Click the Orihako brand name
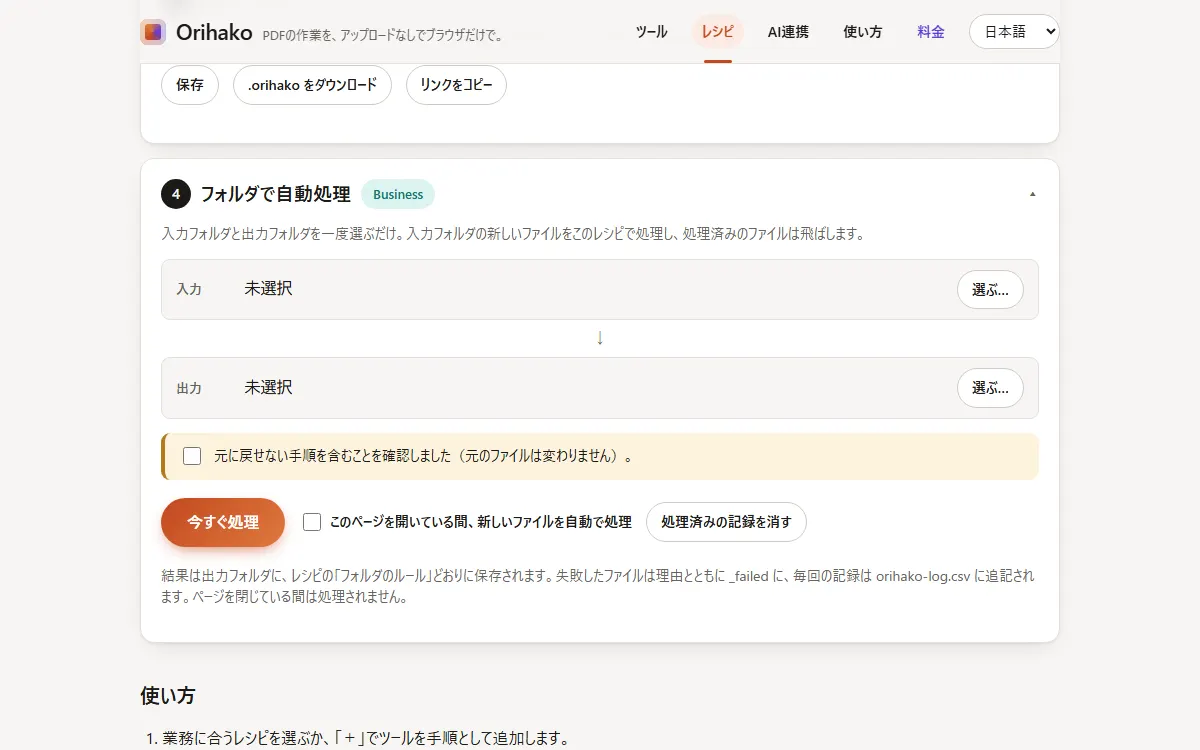1200x750 pixels. pyautogui.click(x=214, y=32)
